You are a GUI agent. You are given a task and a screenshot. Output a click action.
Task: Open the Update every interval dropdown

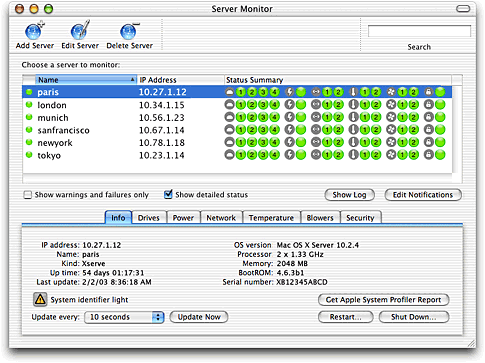point(124,317)
